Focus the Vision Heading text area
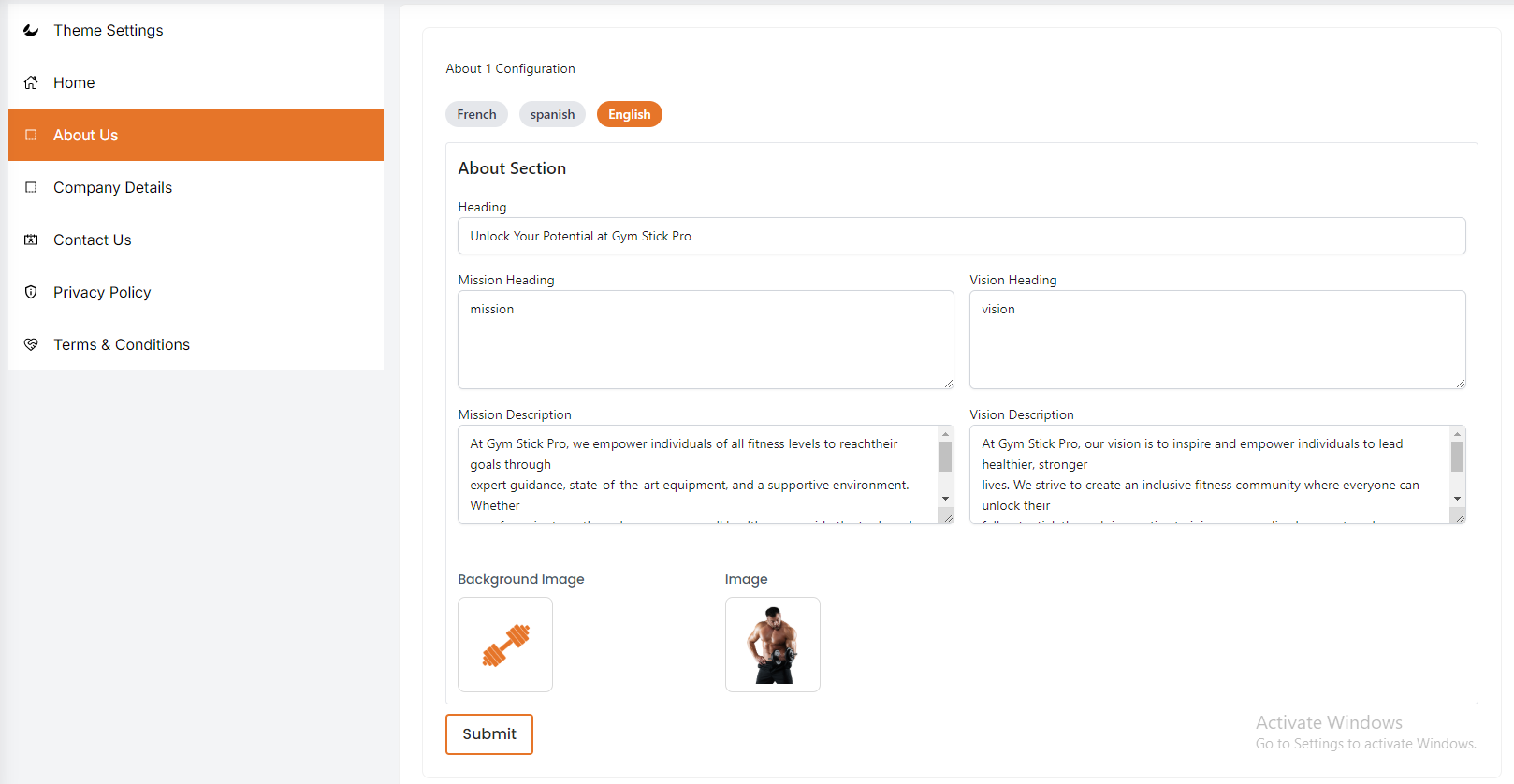This screenshot has width=1514, height=784. (1216, 340)
